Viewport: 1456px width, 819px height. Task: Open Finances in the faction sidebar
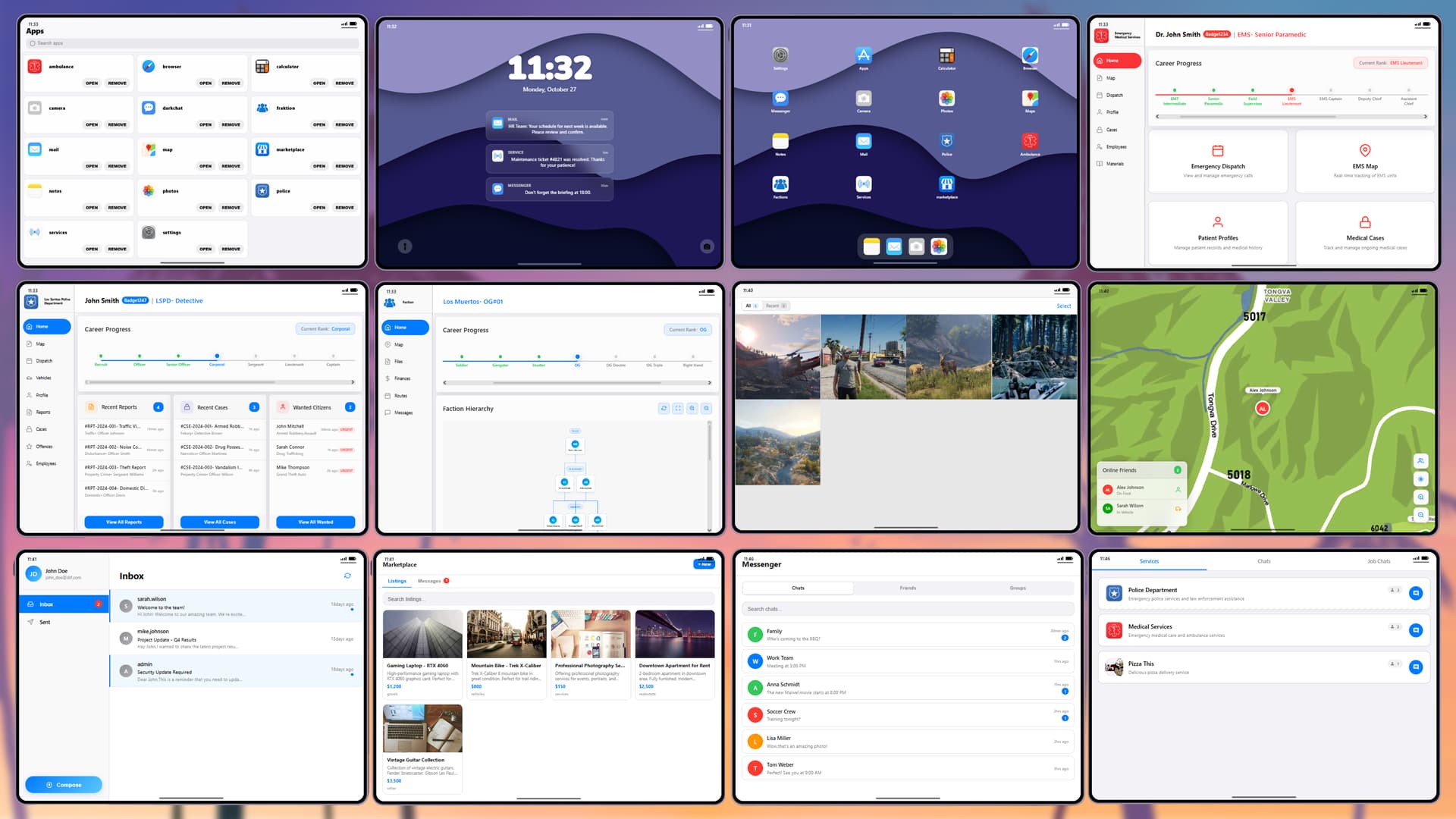[402, 378]
